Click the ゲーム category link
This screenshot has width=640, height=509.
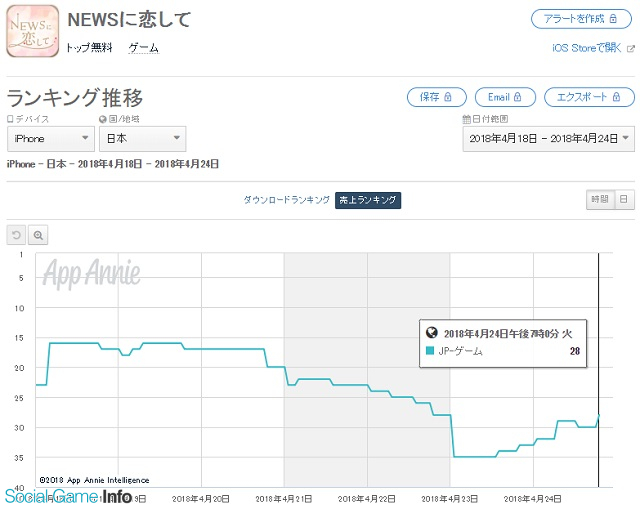coord(144,48)
